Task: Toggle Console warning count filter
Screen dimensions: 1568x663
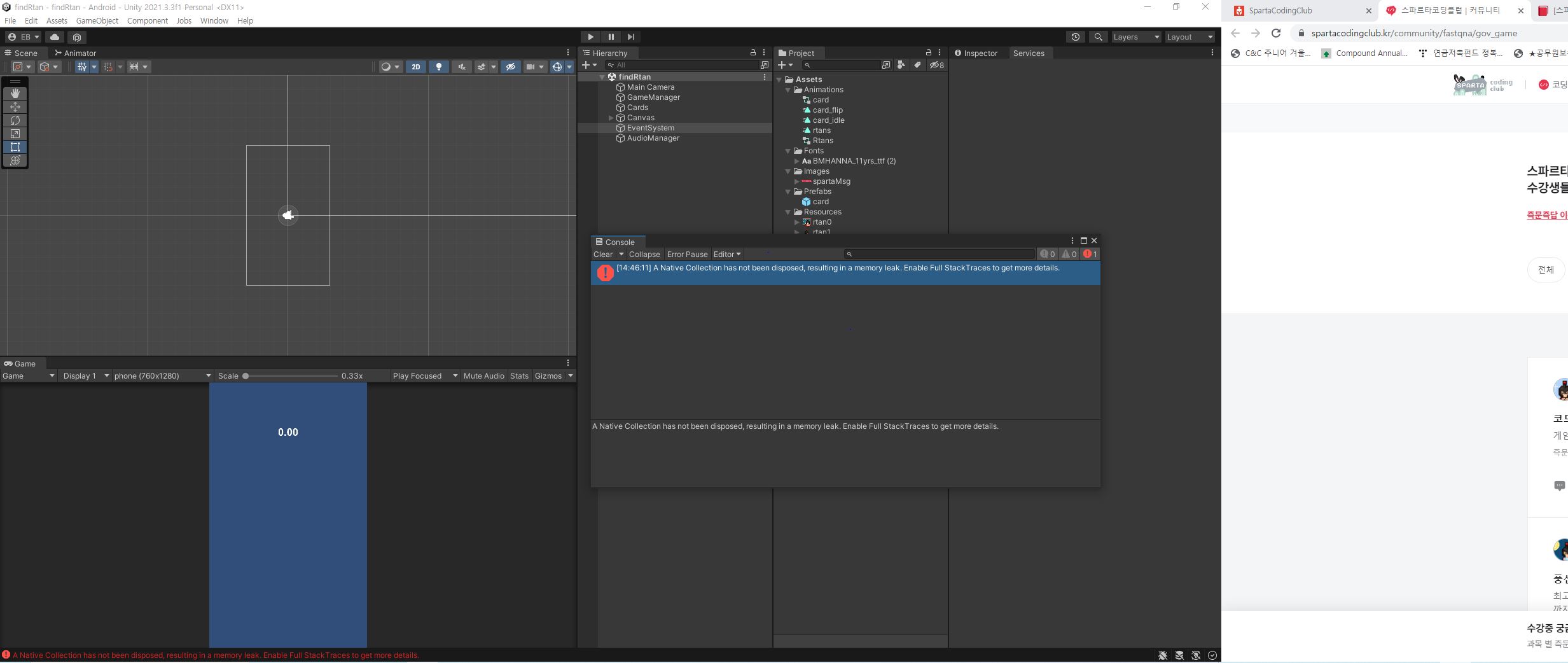Action: coord(1069,255)
